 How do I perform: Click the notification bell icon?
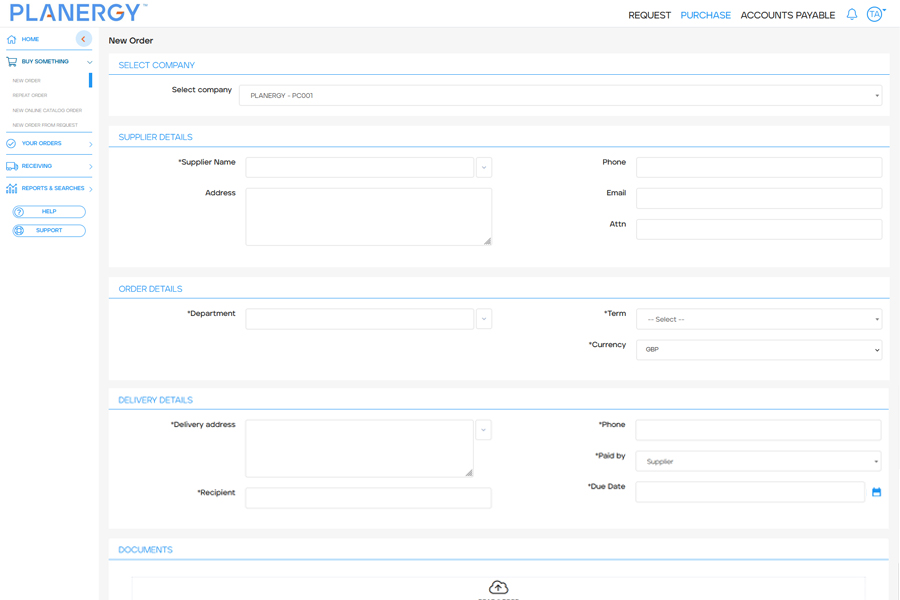851,15
